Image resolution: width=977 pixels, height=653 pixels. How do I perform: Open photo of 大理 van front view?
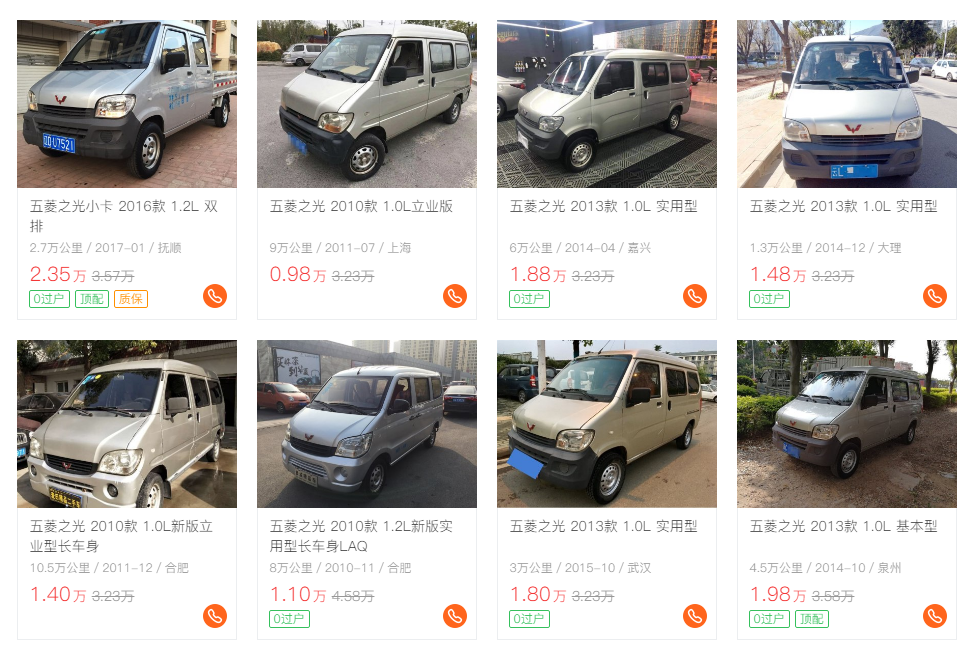(x=847, y=103)
